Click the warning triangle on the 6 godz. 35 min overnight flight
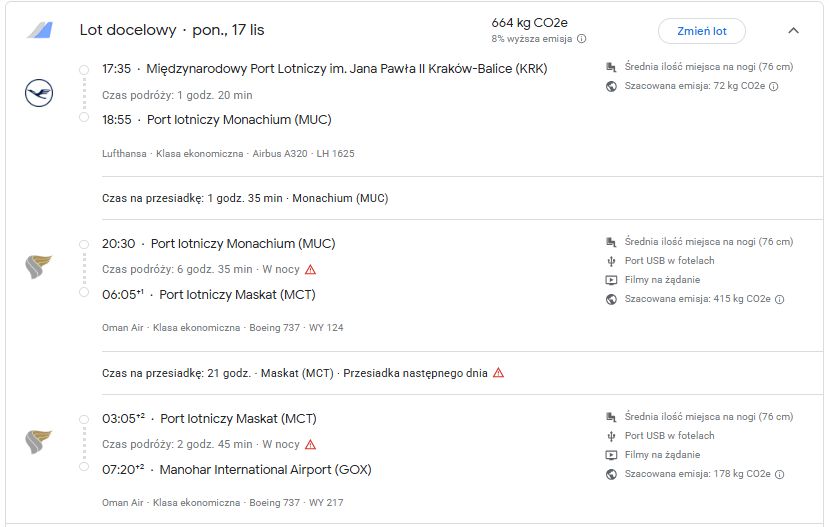Screen dimensions: 829x527 pyautogui.click(x=310, y=270)
